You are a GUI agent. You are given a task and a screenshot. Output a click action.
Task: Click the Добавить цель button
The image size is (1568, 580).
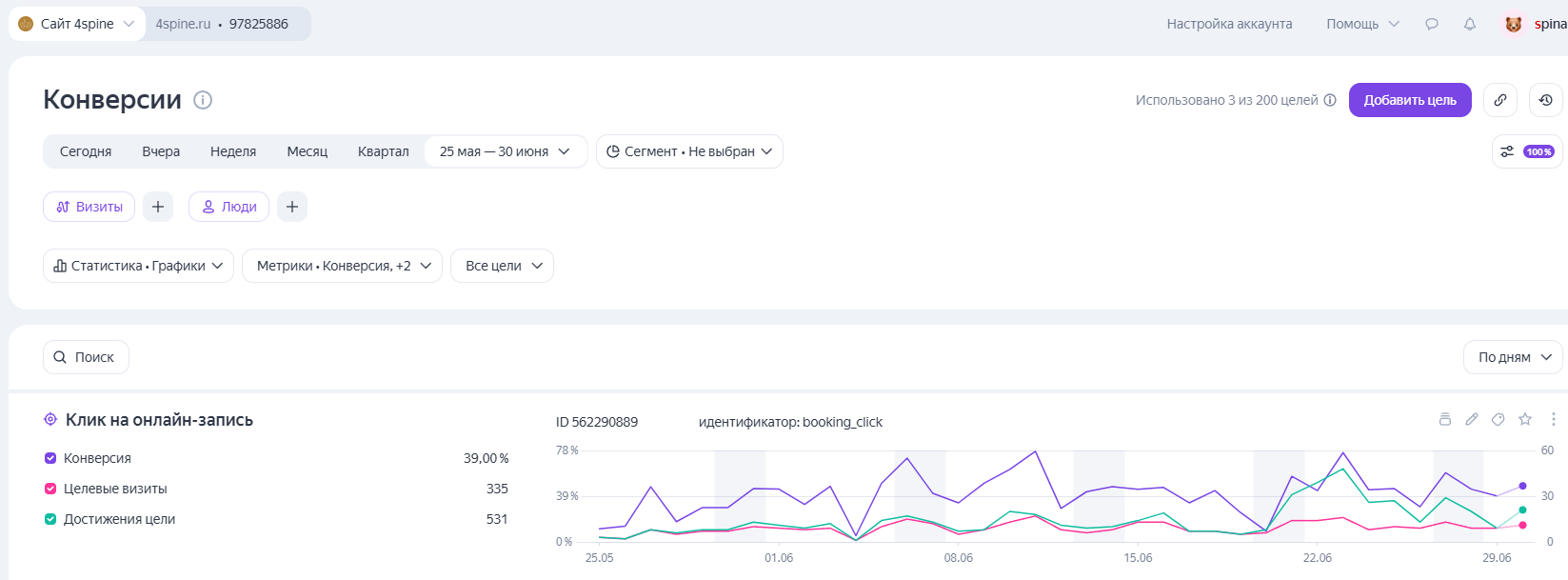point(1410,100)
